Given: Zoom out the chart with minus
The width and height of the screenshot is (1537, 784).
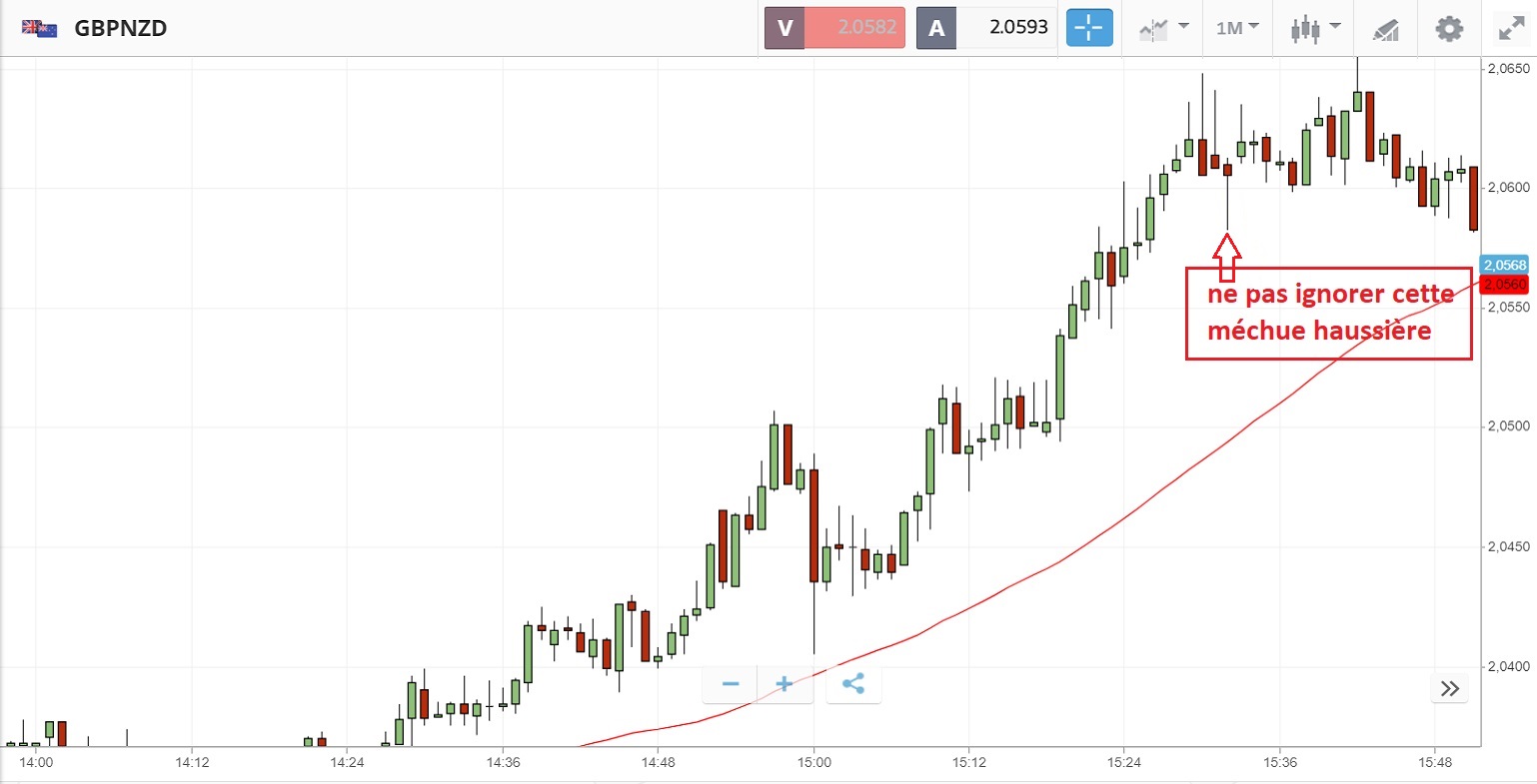Looking at the screenshot, I should click(x=731, y=684).
